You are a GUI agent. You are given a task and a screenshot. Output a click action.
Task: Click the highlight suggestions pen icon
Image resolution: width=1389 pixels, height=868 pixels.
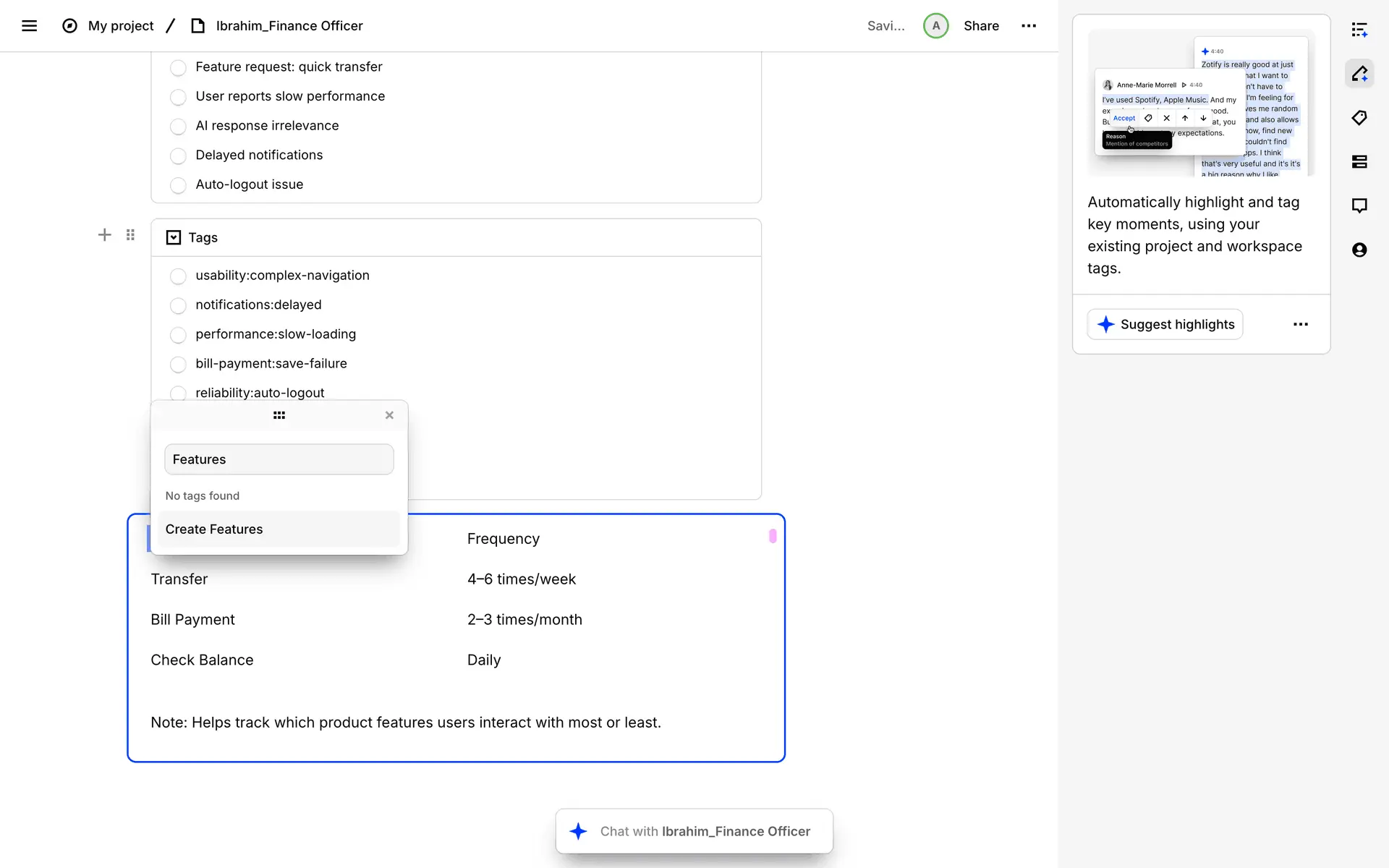(1359, 74)
